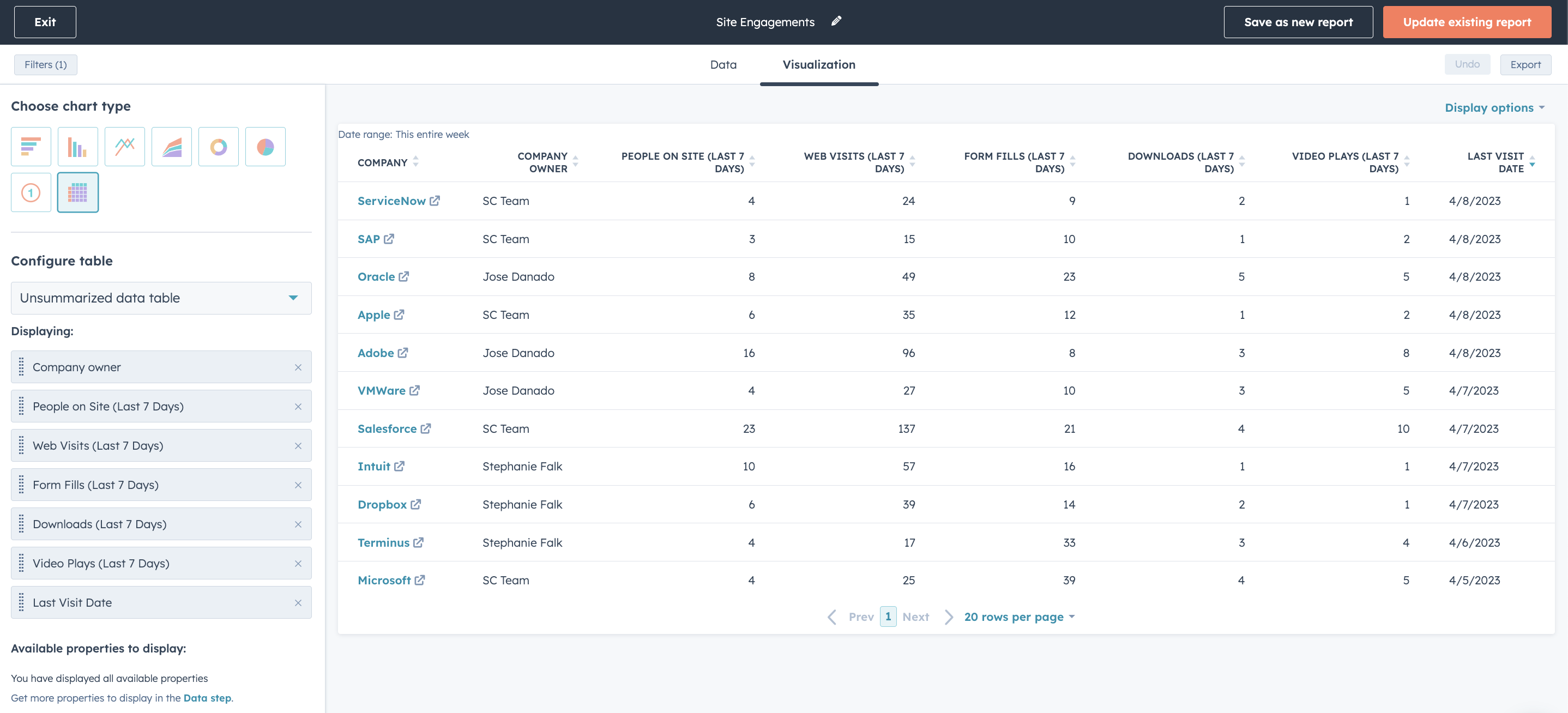Screen dimensions: 1568x713
Task: Click Salesforce's 137 web visits value
Action: tap(906, 429)
